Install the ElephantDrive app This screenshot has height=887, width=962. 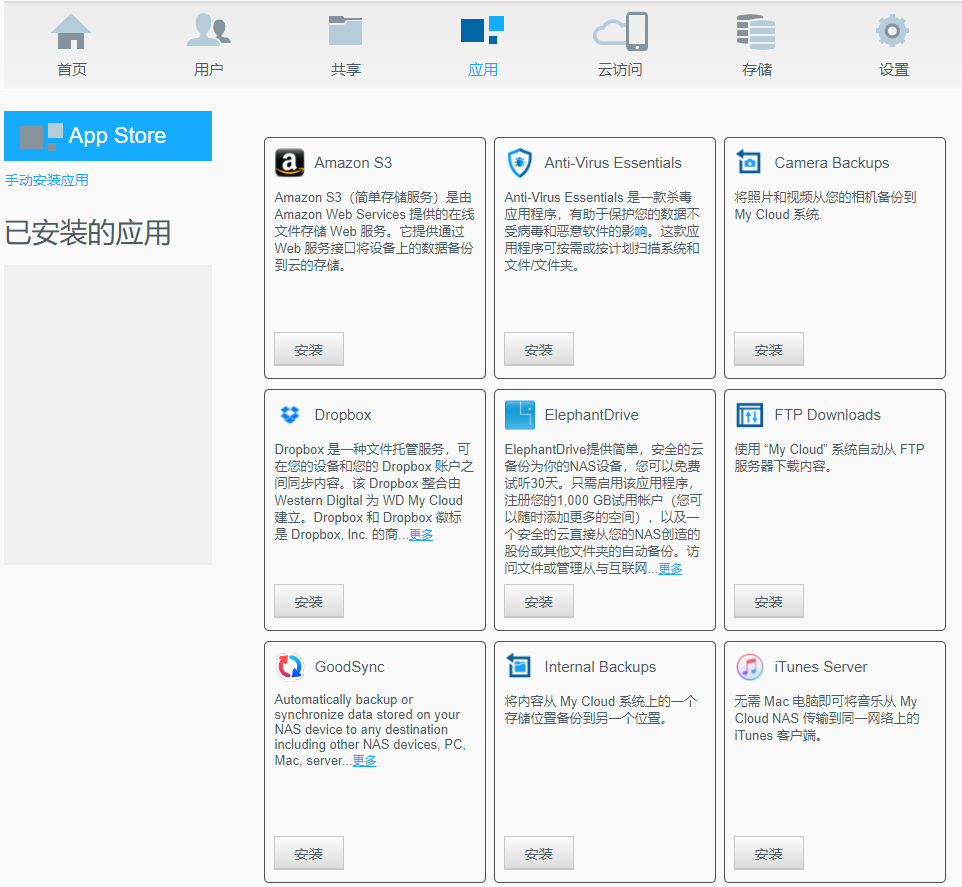coord(539,601)
